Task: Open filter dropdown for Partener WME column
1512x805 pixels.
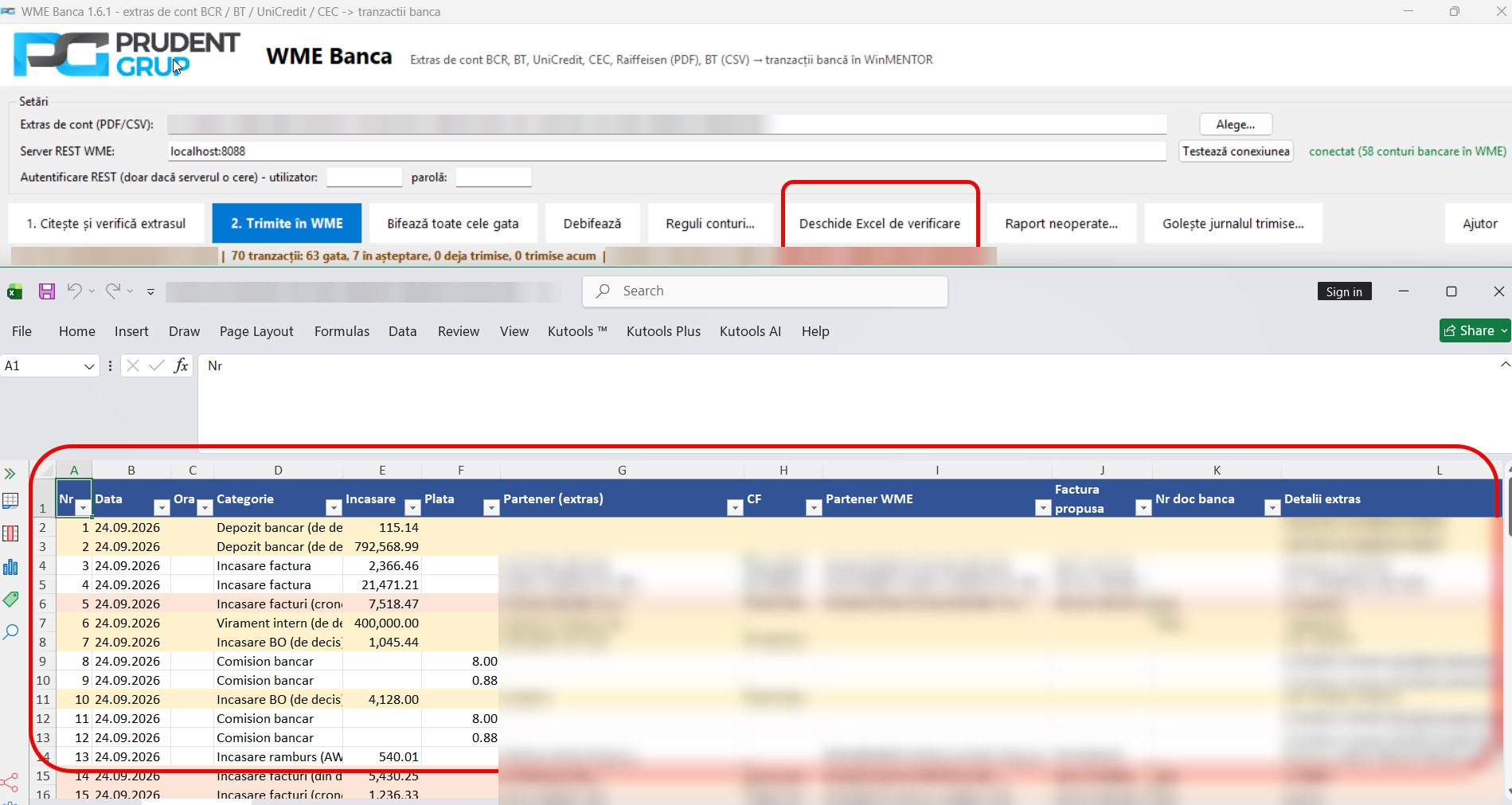Action: 1042,508
